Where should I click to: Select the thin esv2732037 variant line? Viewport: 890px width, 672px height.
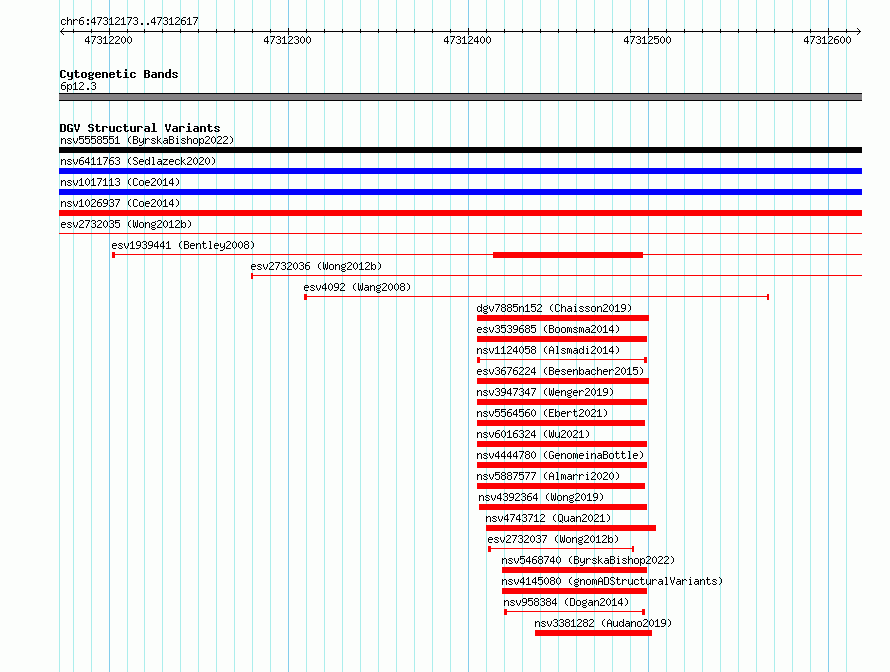(x=561, y=549)
